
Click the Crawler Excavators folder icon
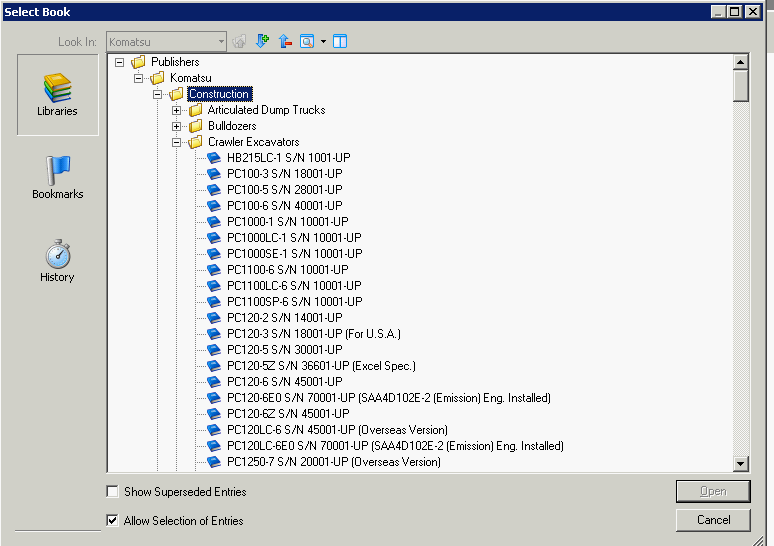coord(195,142)
